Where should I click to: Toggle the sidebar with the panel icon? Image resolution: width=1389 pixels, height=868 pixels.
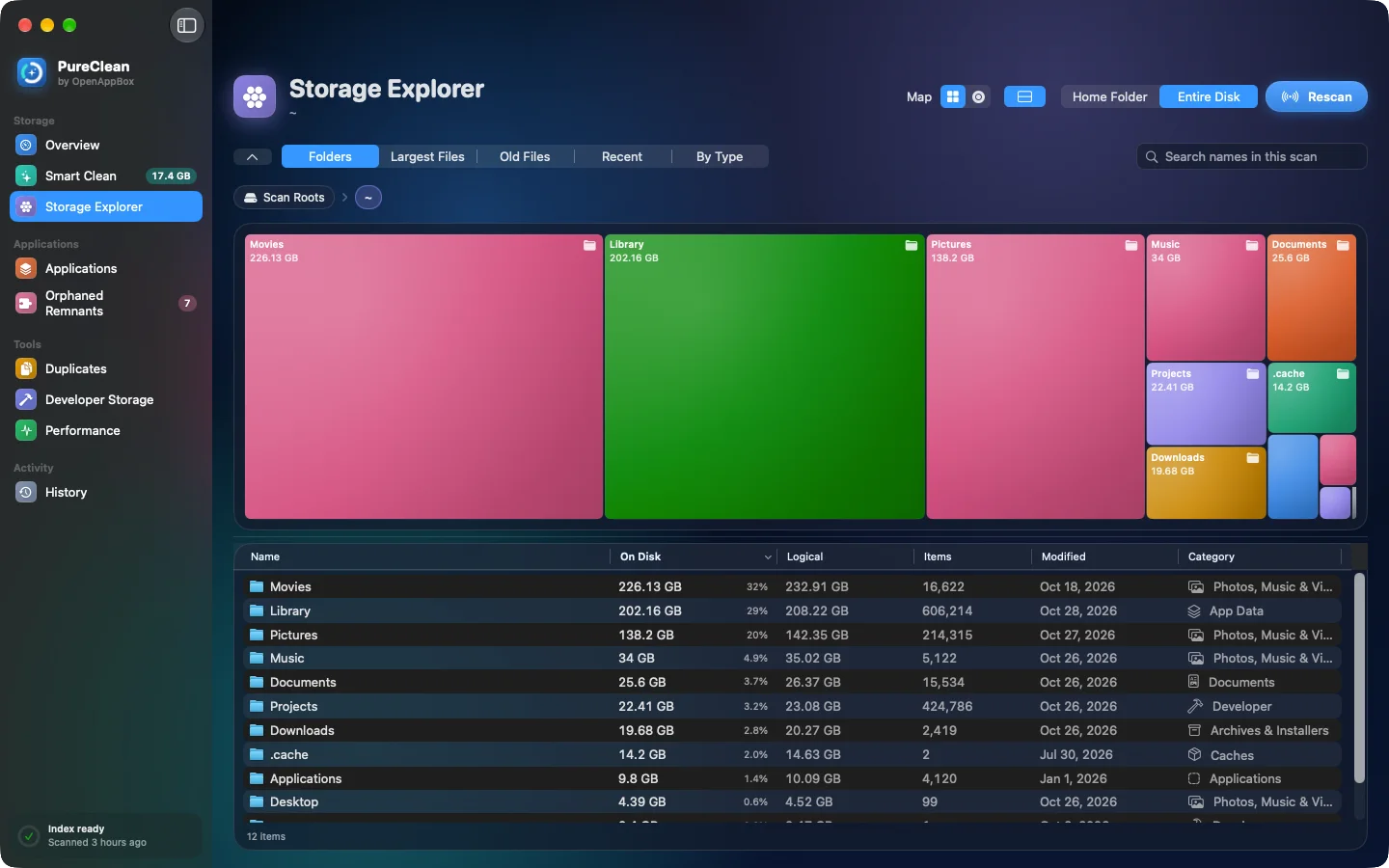point(187,25)
